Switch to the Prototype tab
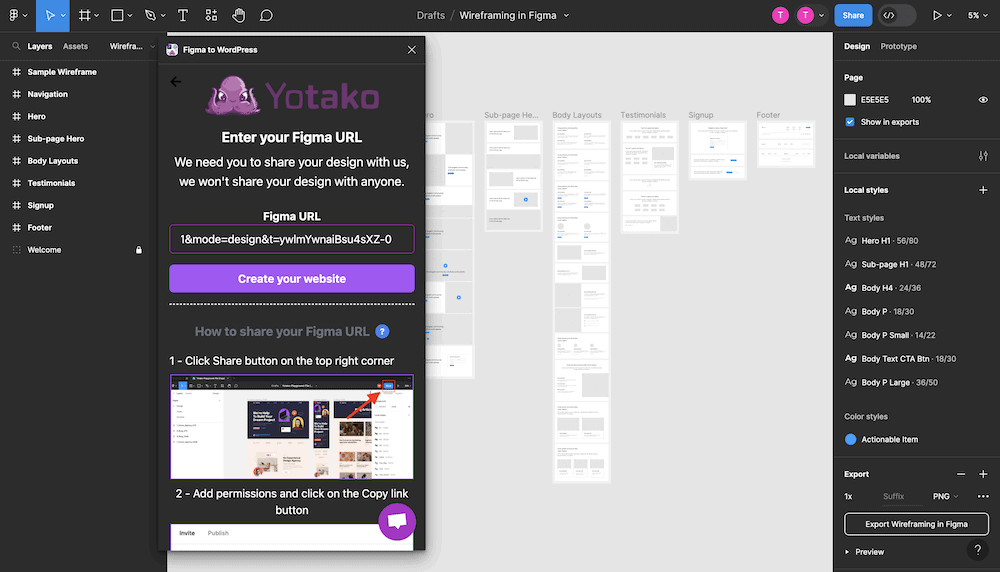1000x572 pixels. click(x=899, y=46)
